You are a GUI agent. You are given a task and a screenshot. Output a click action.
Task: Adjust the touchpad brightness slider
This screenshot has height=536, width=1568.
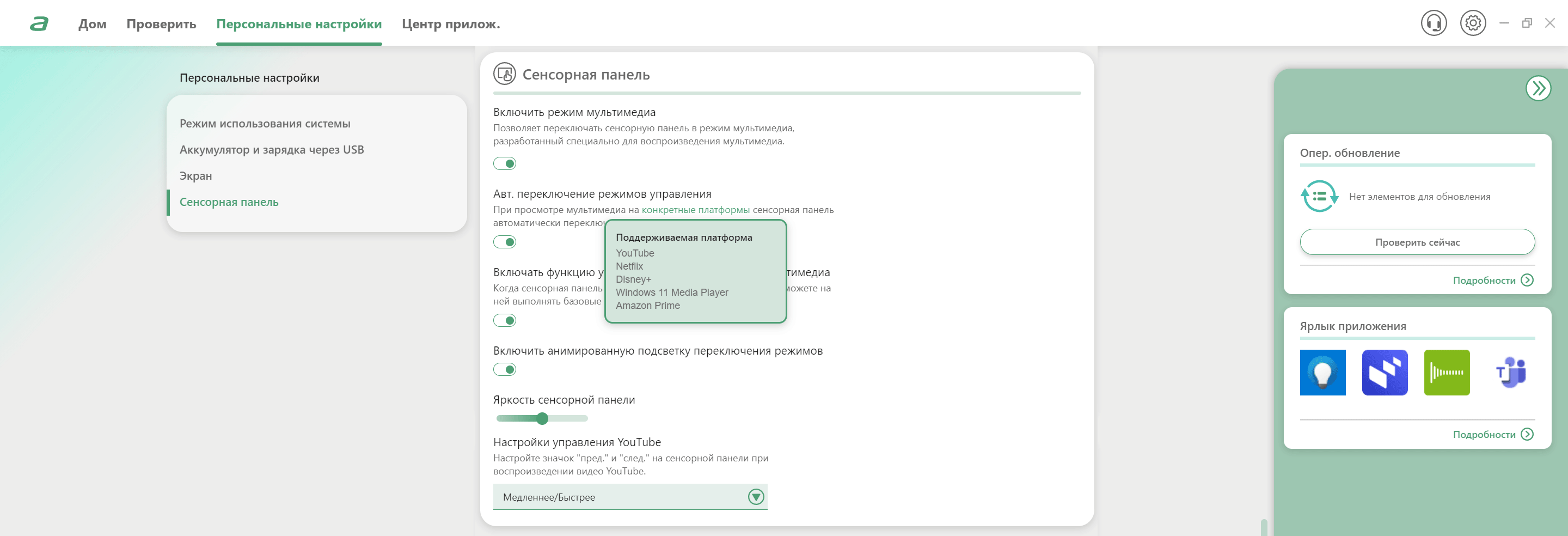pos(542,418)
